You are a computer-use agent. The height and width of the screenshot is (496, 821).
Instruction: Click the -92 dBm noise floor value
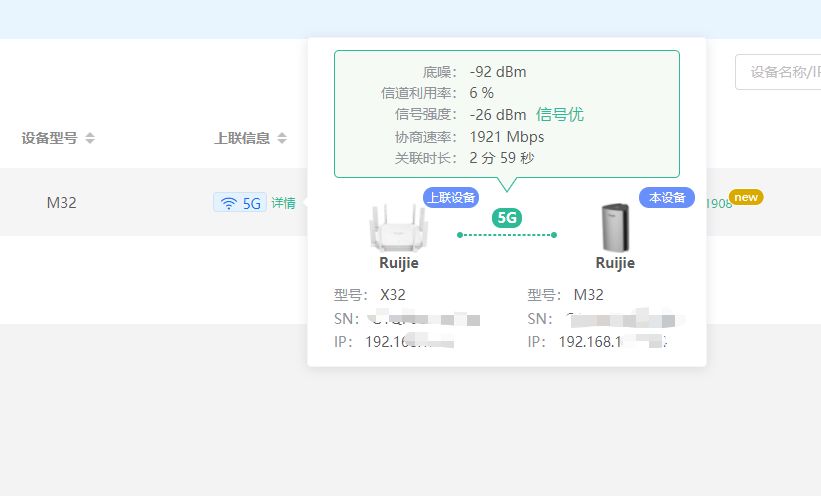click(x=498, y=72)
